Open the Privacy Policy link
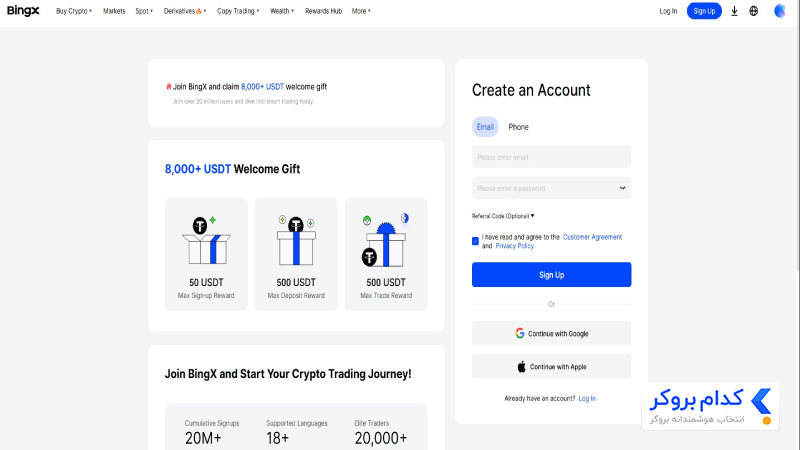The width and height of the screenshot is (800, 450). pyautogui.click(x=514, y=245)
